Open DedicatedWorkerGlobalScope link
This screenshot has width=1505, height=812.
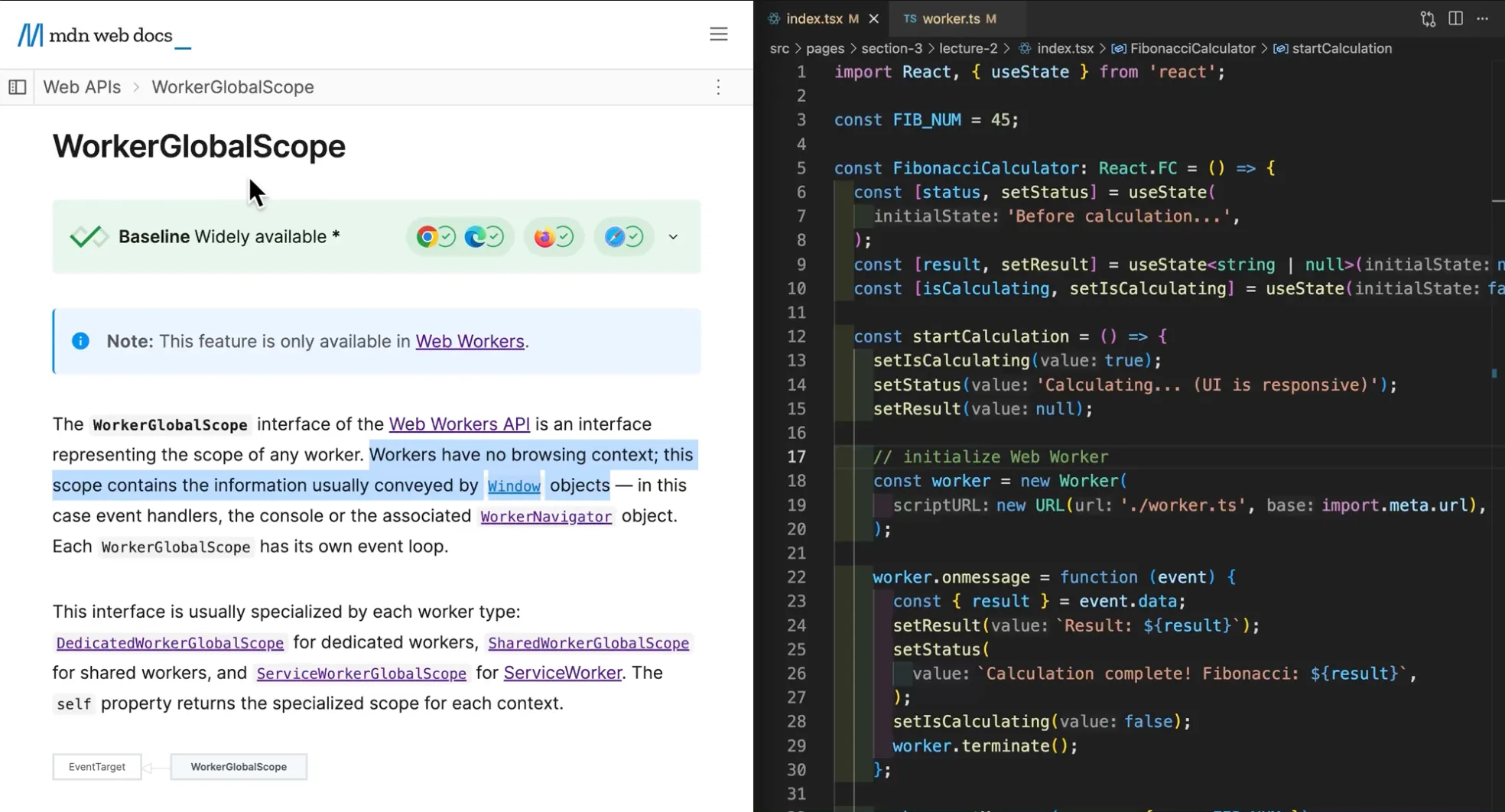pyautogui.click(x=170, y=643)
